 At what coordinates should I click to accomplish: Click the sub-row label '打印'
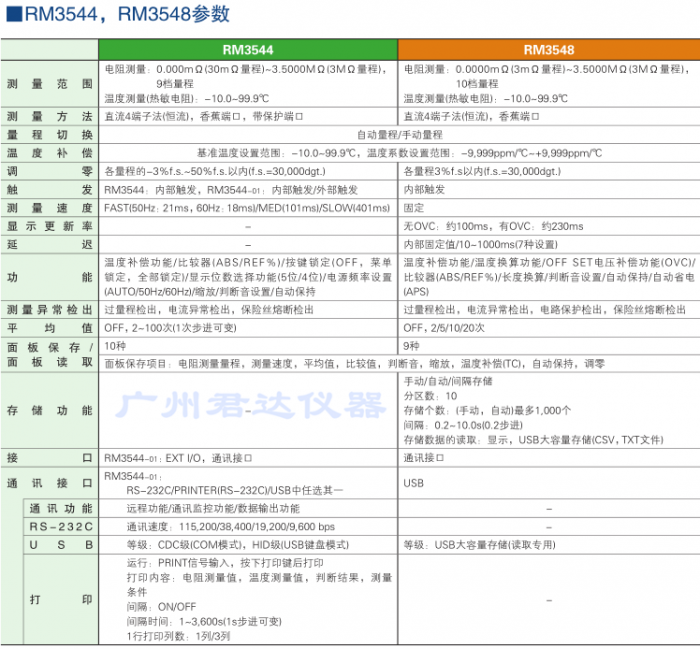pyautogui.click(x=61, y=599)
